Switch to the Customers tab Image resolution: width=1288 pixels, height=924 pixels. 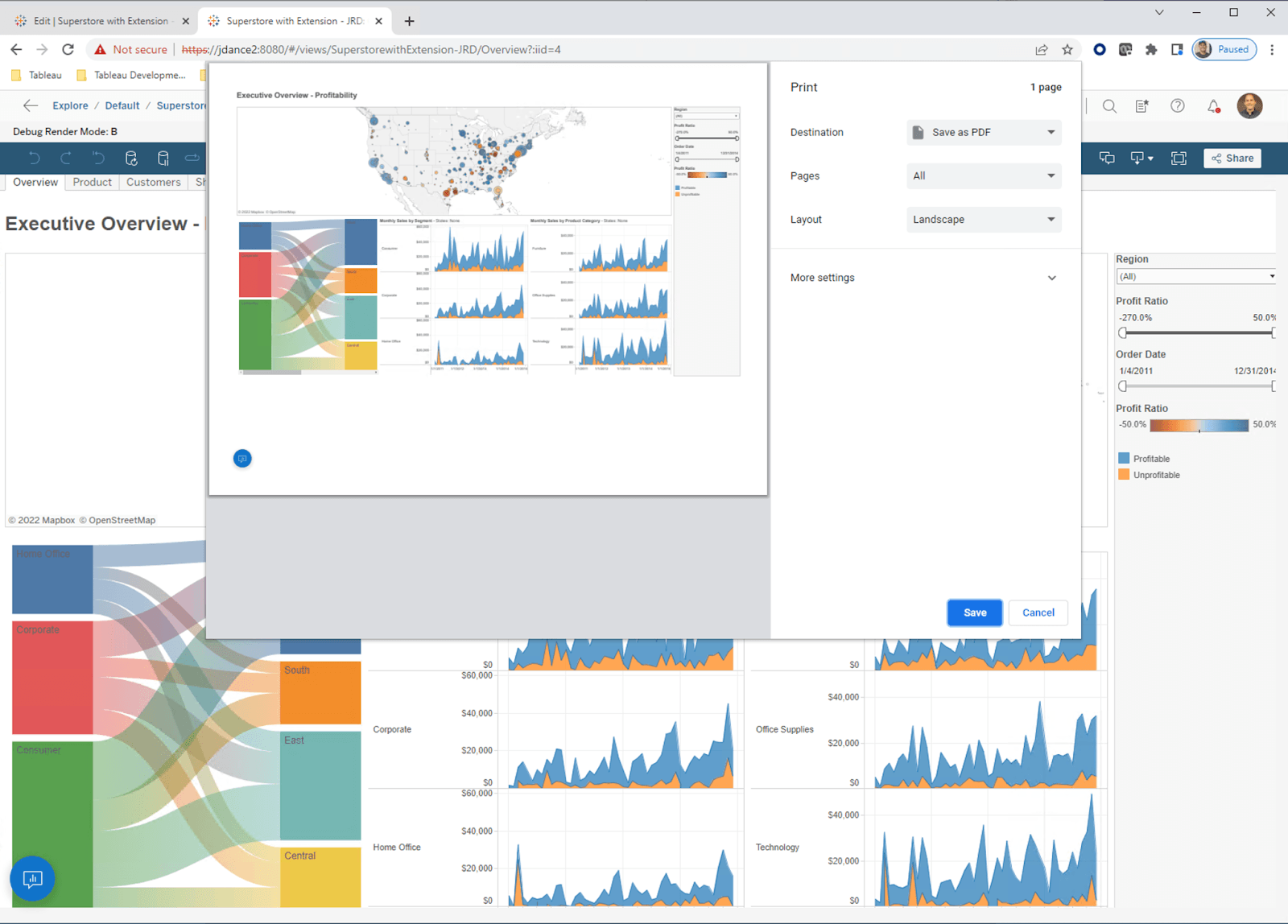coord(153,183)
